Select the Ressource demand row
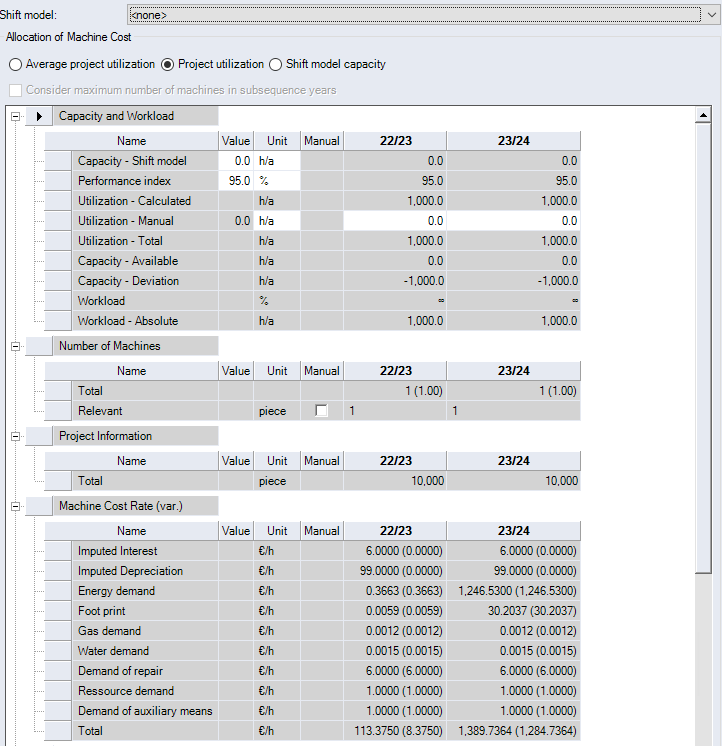 point(312,691)
